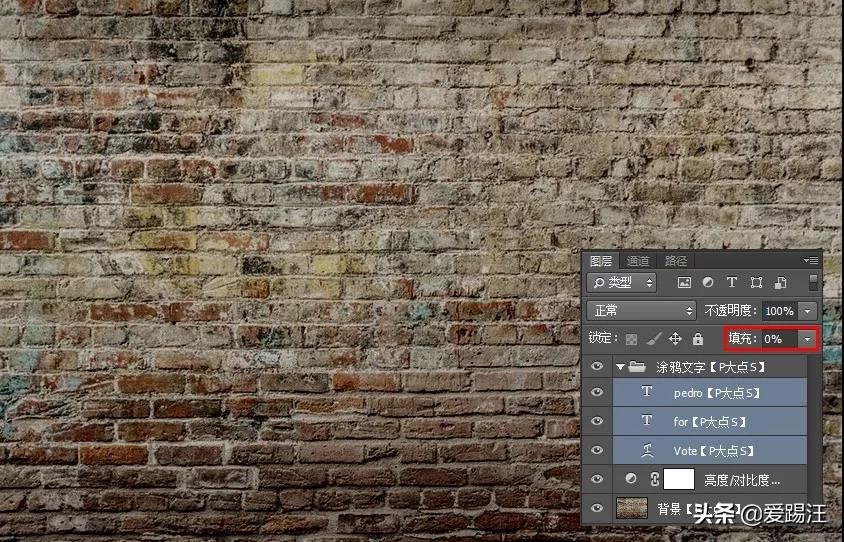Hide the Vote text layer

[597, 450]
